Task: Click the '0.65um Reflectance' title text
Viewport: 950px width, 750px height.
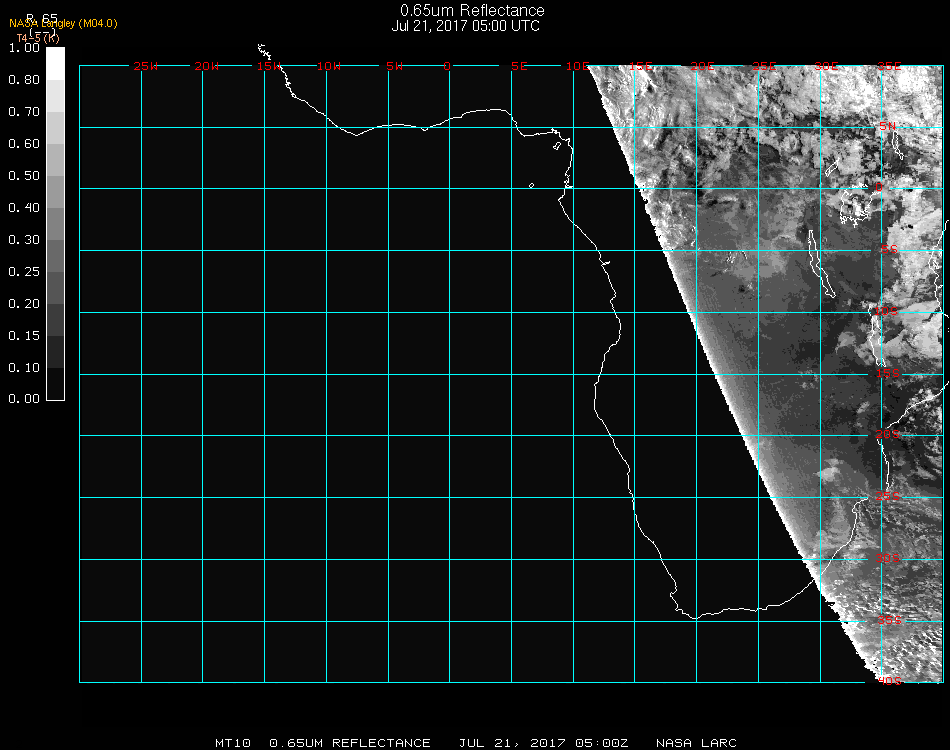Action: tap(472, 11)
